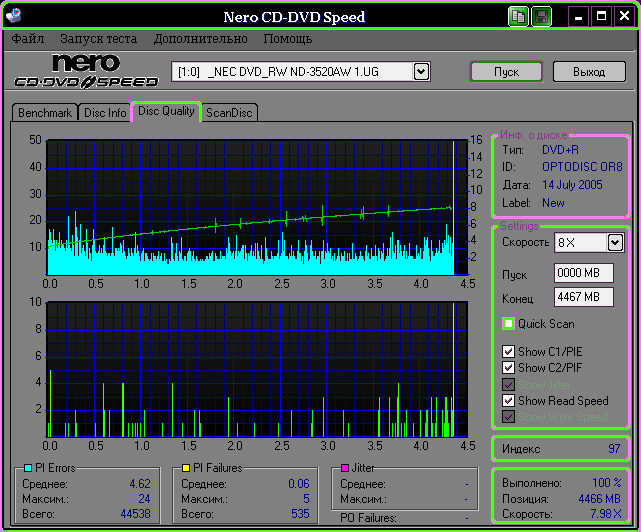Open the Файл menu
The width and height of the screenshot is (641, 532).
28,39
